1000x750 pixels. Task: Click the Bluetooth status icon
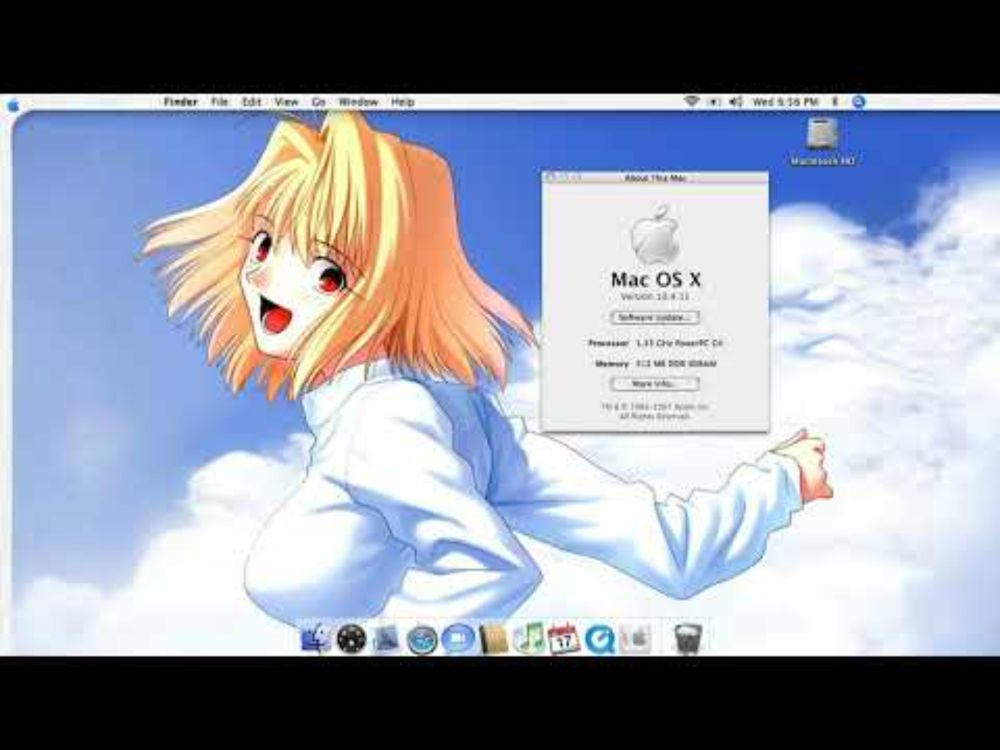(835, 102)
